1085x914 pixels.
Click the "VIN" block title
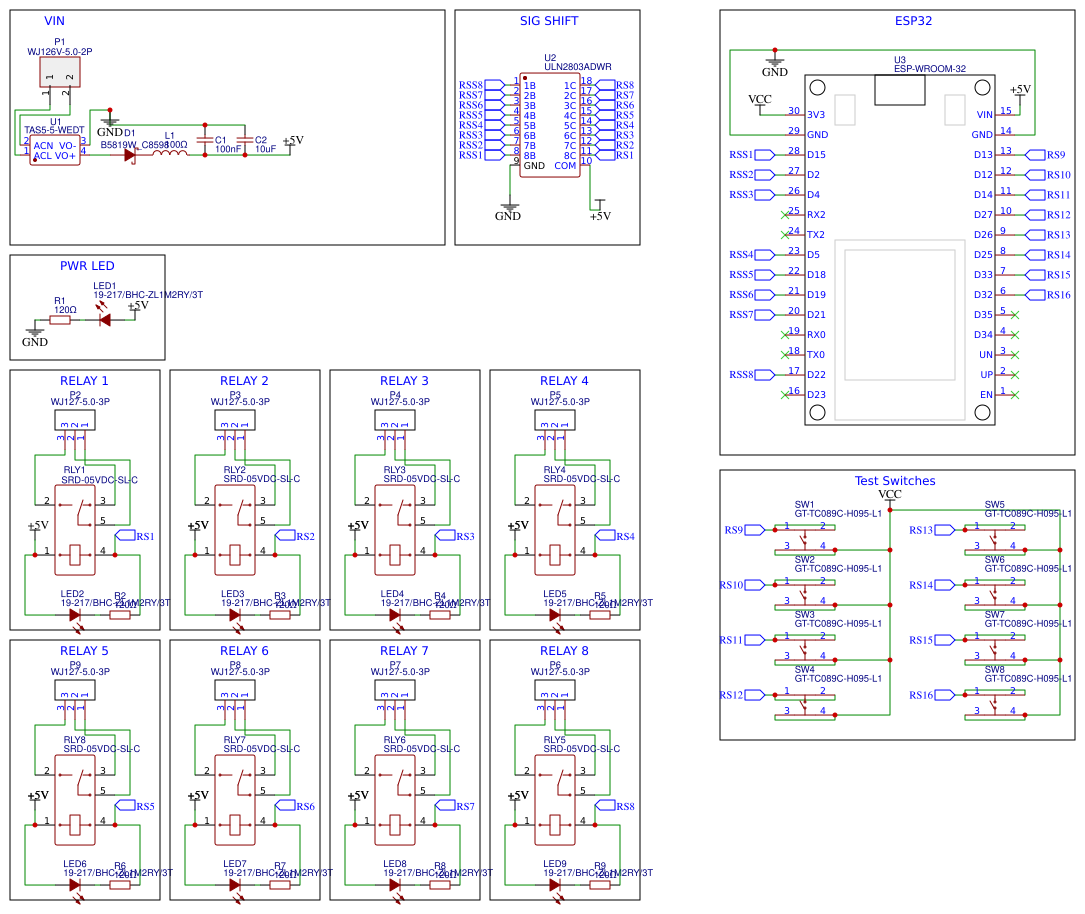point(54,21)
